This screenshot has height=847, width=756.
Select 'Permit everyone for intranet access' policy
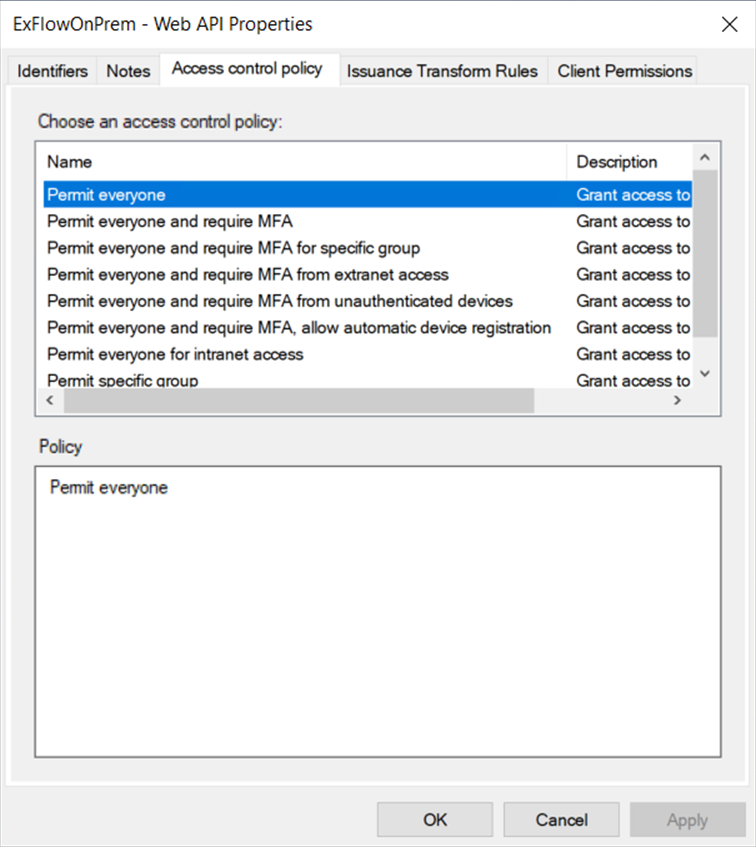click(367, 354)
